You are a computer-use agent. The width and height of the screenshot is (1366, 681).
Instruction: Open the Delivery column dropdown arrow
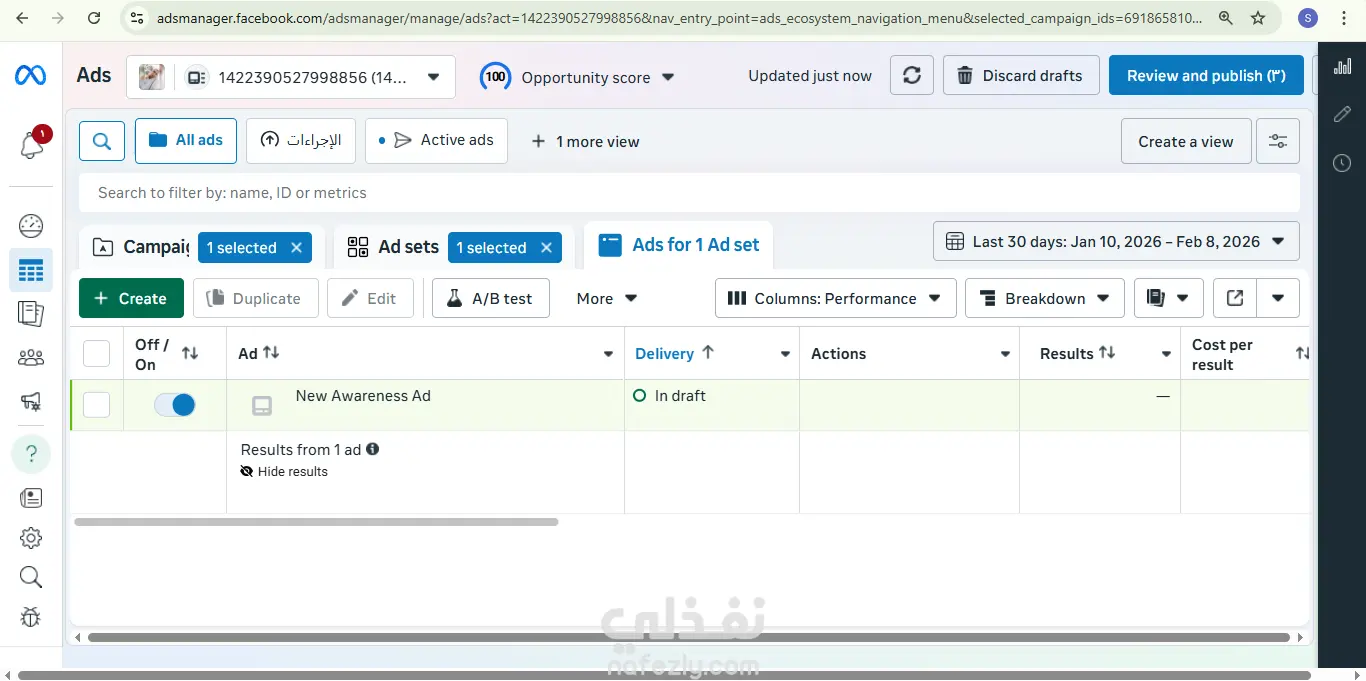pos(784,354)
